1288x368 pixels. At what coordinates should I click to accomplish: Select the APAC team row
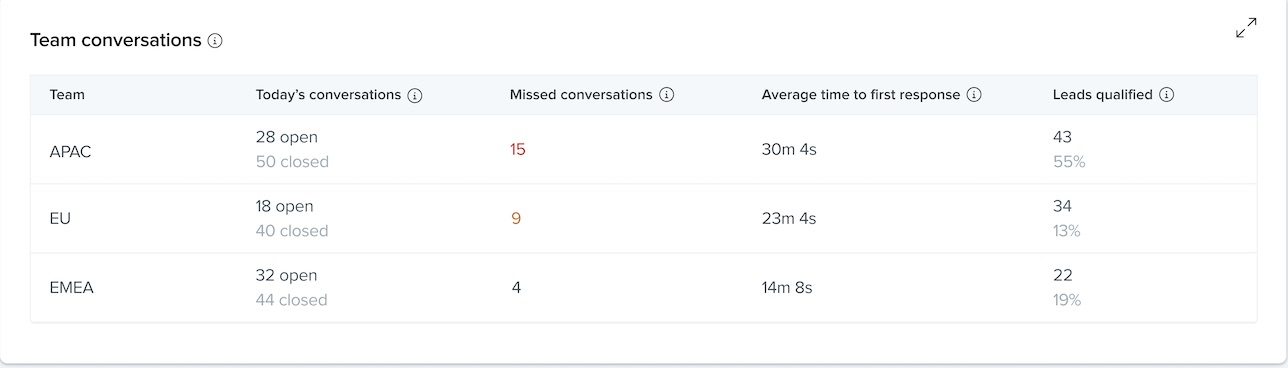pyautogui.click(x=643, y=150)
